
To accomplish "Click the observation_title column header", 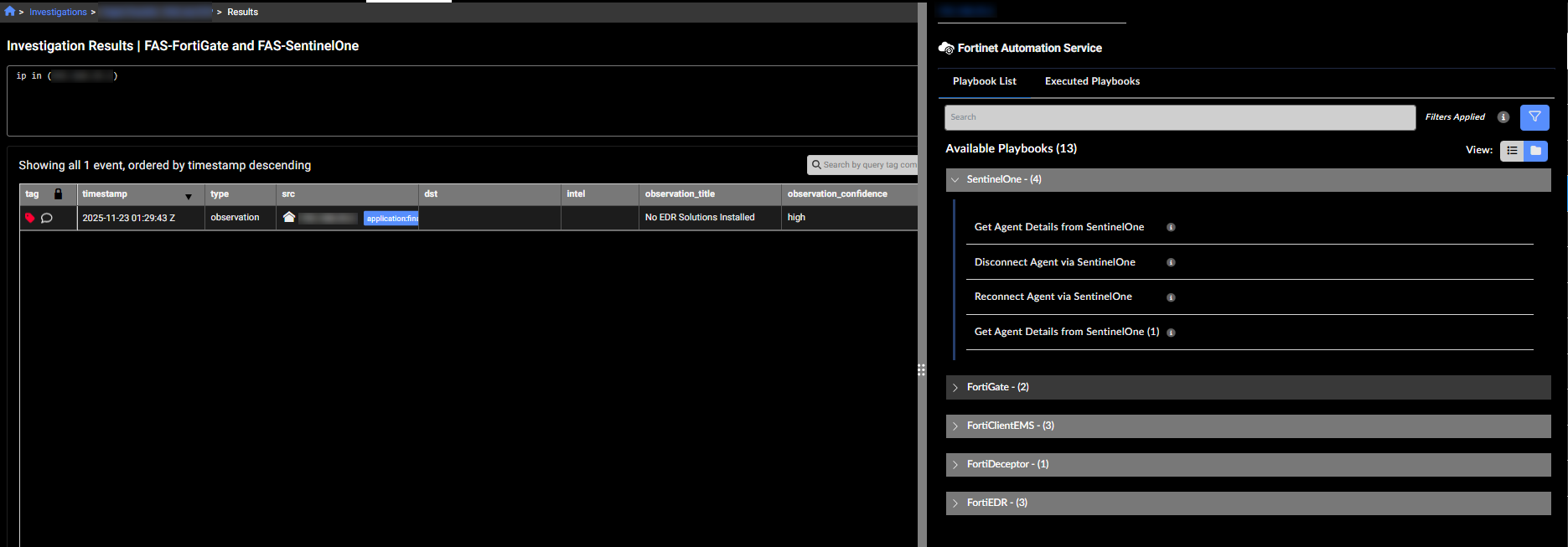I will [x=710, y=194].
